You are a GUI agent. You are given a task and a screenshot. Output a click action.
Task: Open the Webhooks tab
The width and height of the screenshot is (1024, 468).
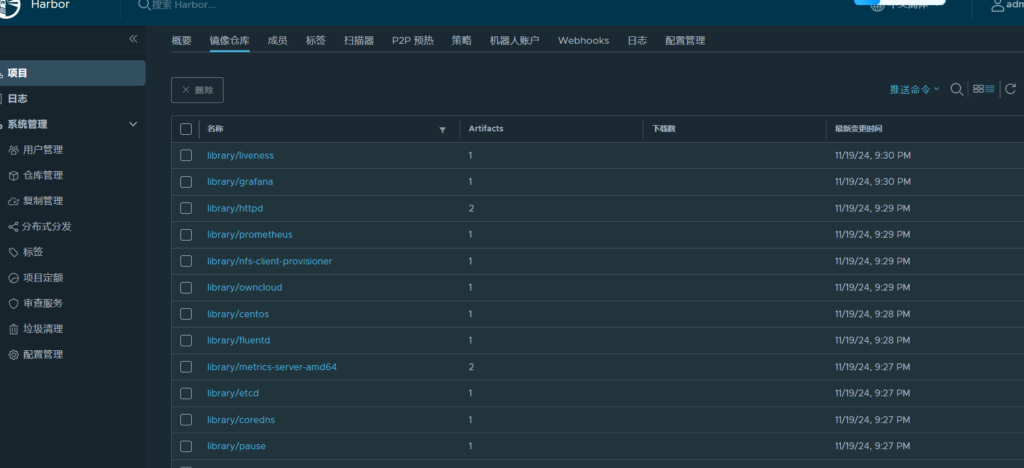point(583,41)
